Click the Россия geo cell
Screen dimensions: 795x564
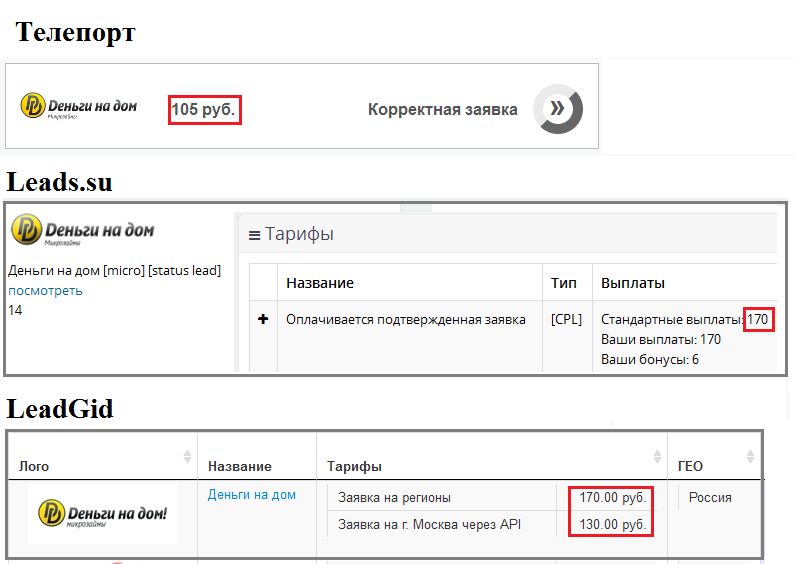coord(710,498)
